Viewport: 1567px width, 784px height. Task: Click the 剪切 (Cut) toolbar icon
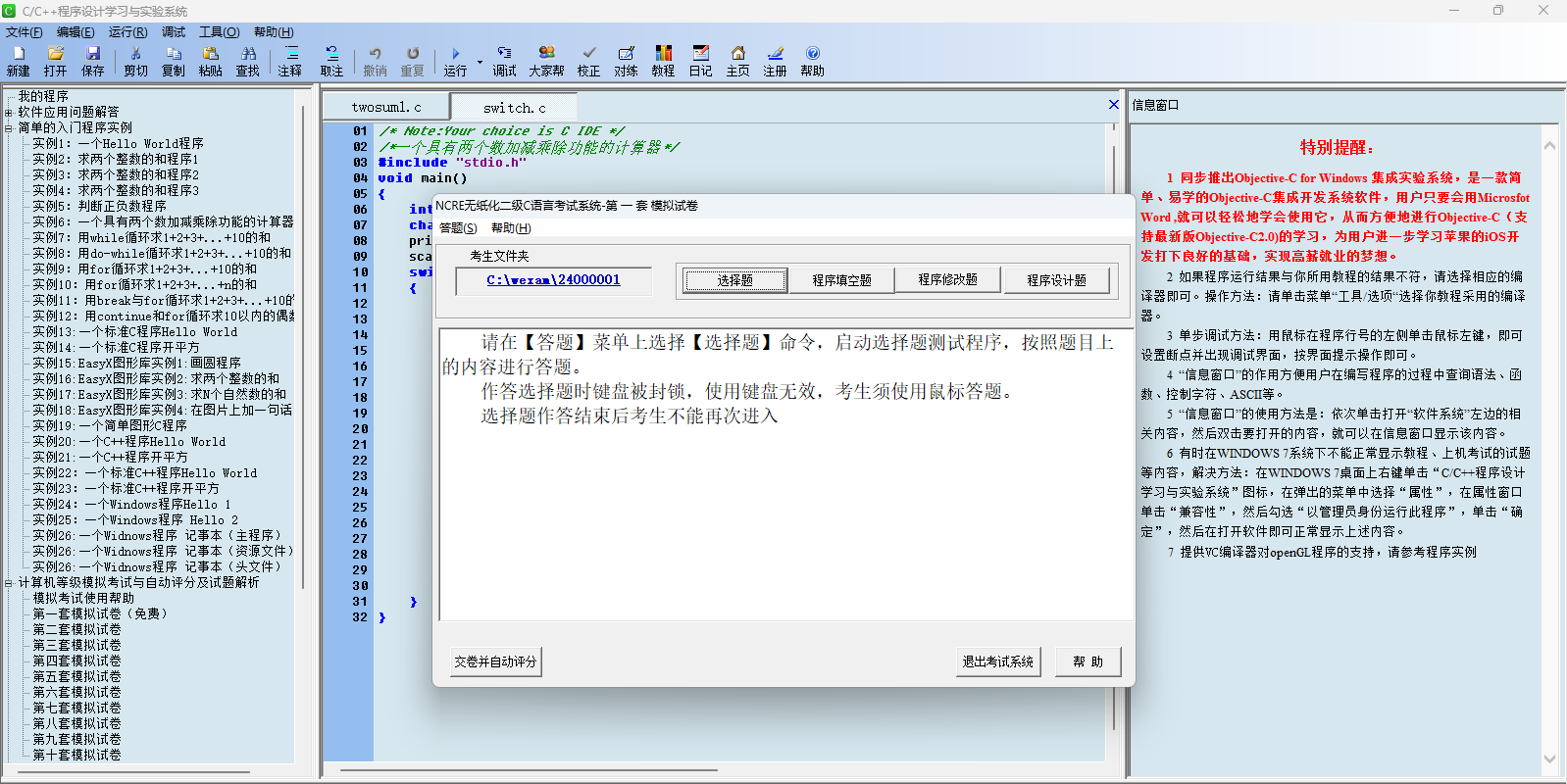pyautogui.click(x=136, y=61)
